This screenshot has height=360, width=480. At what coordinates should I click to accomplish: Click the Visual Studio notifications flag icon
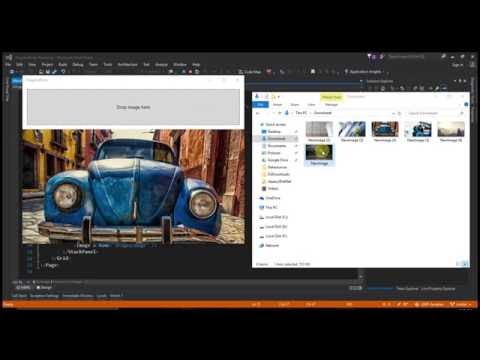369,57
